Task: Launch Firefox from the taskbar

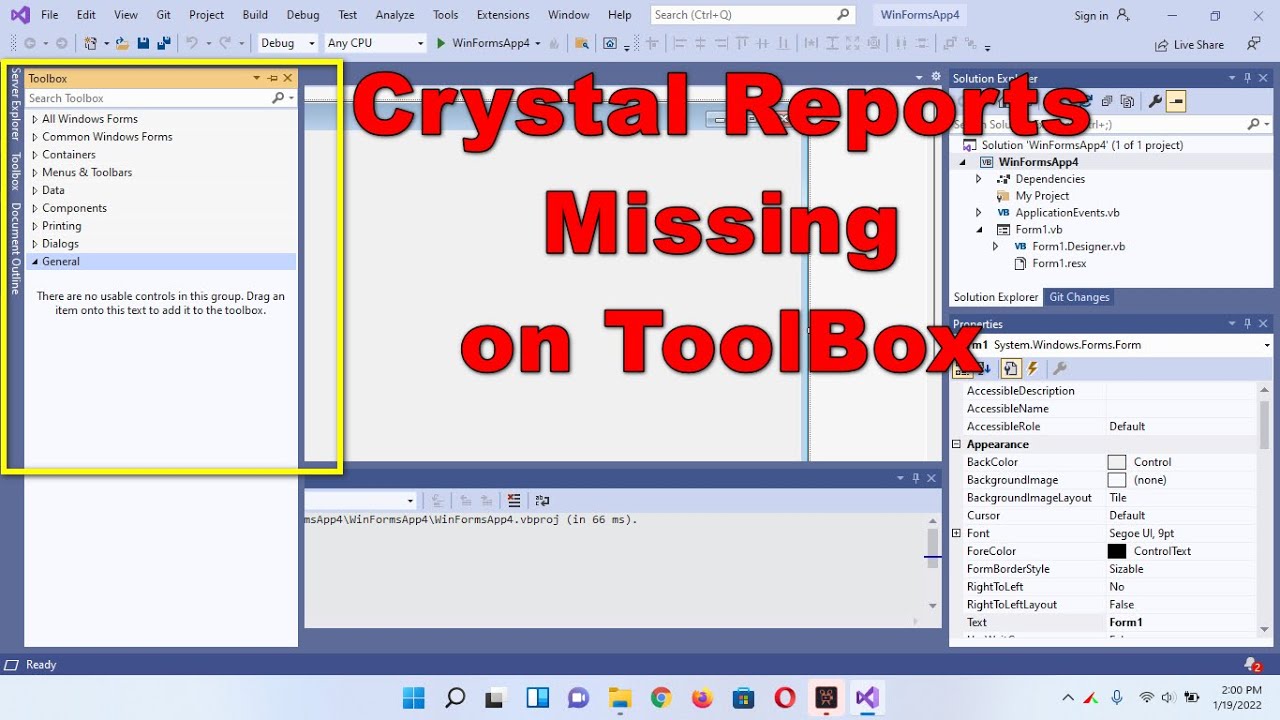Action: [x=702, y=697]
